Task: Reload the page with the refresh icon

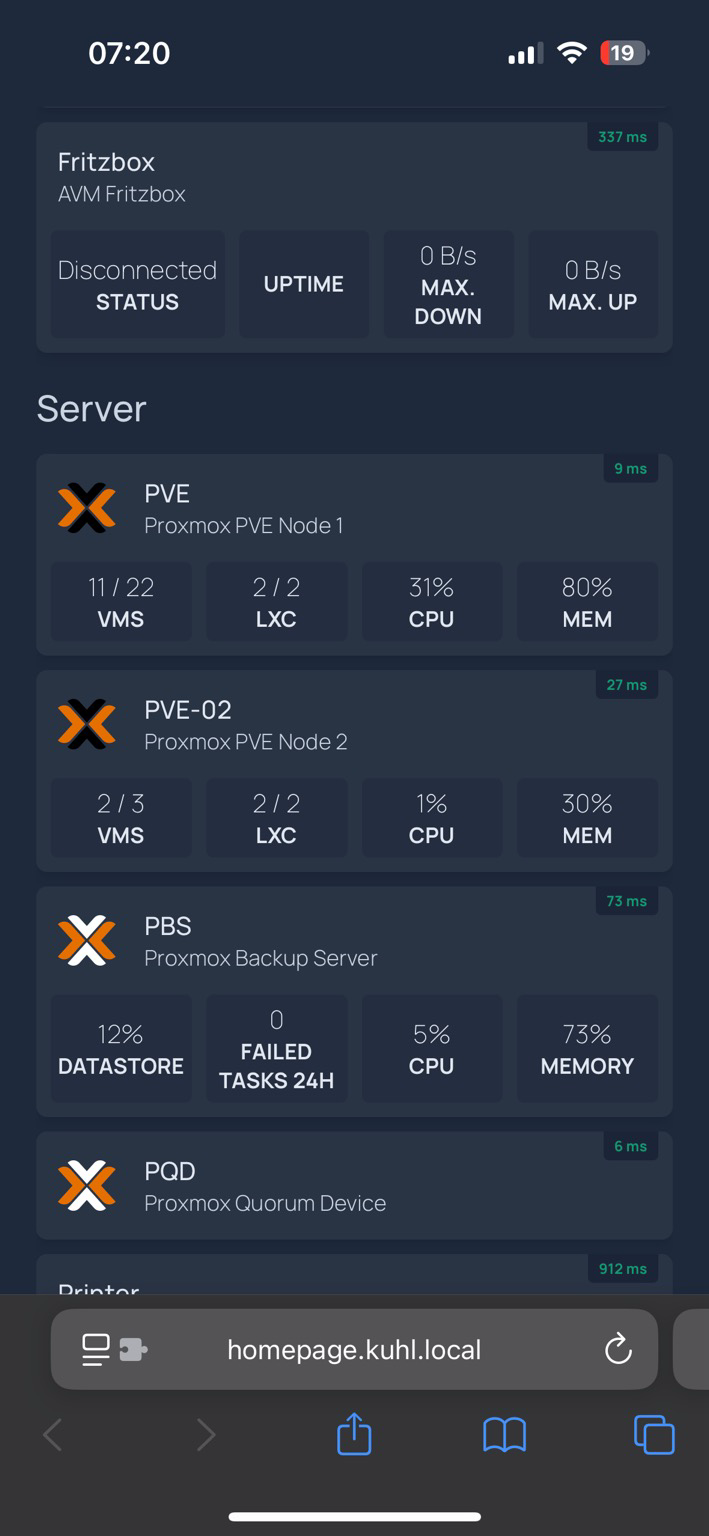Action: point(618,1349)
